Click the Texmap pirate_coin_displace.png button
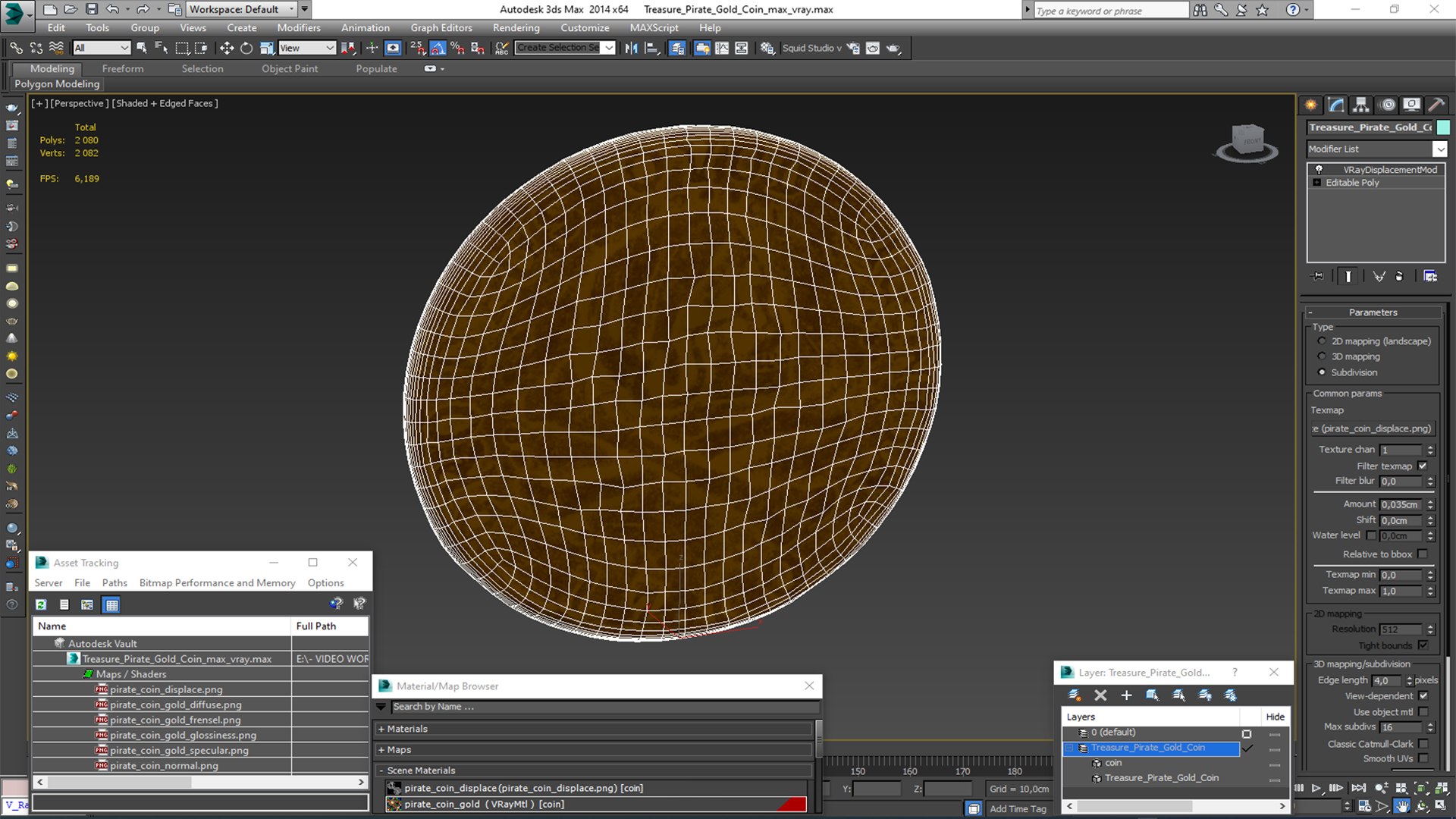 tap(1373, 428)
